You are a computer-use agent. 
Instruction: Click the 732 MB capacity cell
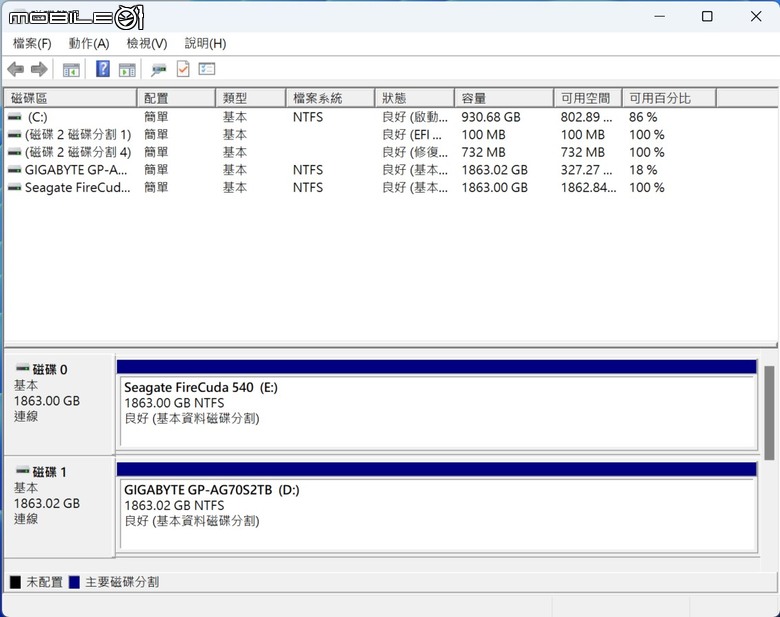pyautogui.click(x=483, y=152)
